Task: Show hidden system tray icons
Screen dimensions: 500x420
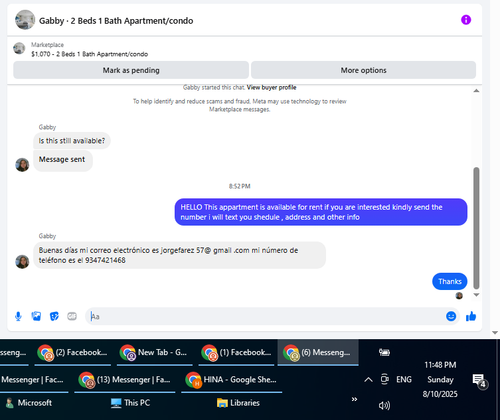Action: (x=368, y=379)
